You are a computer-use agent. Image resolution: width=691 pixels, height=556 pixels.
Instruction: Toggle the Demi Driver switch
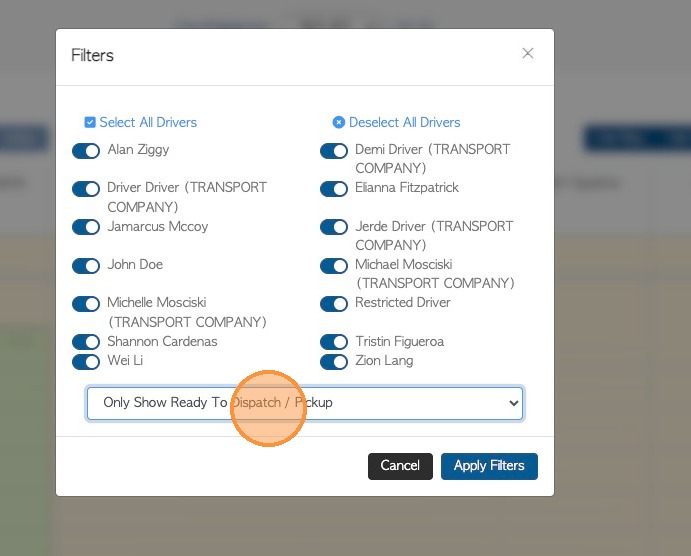(x=334, y=151)
